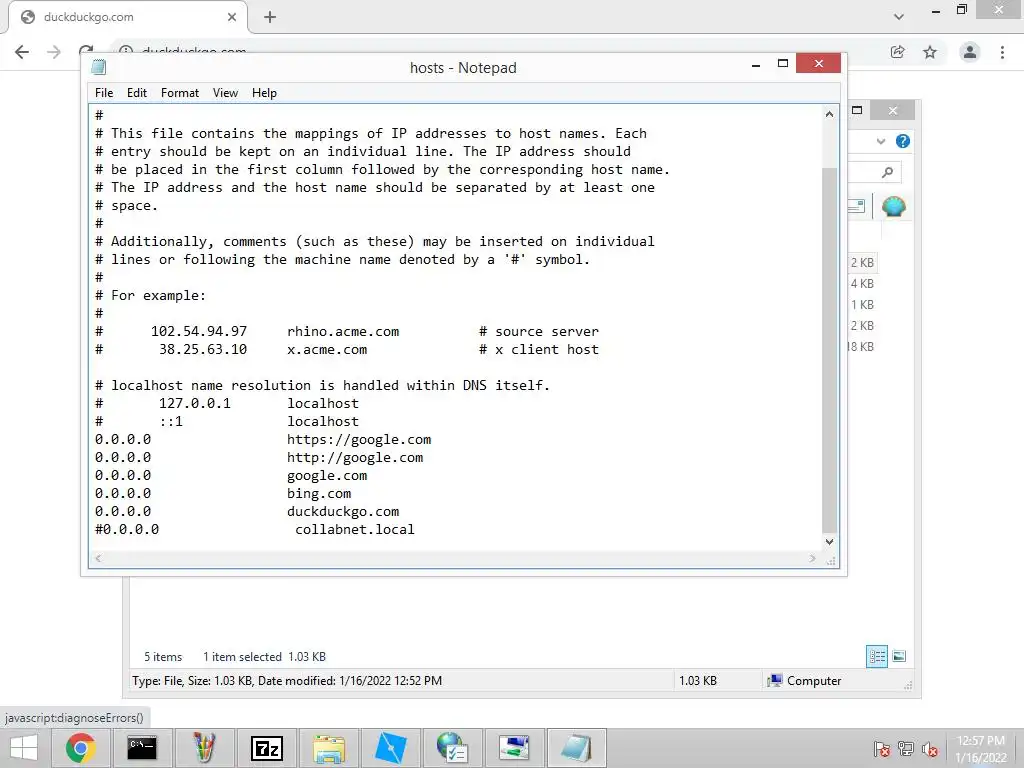Go forward in the Chrome browser
Image resolution: width=1024 pixels, height=768 pixels.
pyautogui.click(x=54, y=52)
